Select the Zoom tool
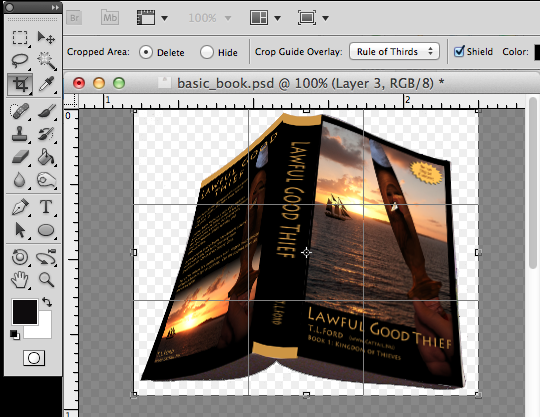Screen dimensions: 540x417 coord(46,279)
